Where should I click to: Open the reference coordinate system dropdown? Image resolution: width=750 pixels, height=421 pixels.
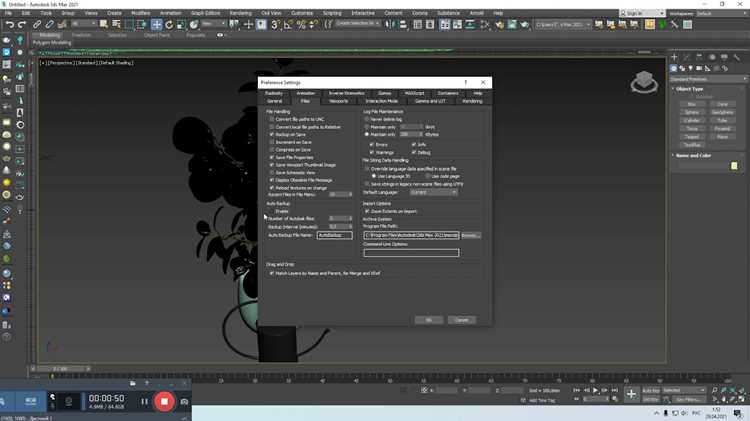[x=213, y=24]
